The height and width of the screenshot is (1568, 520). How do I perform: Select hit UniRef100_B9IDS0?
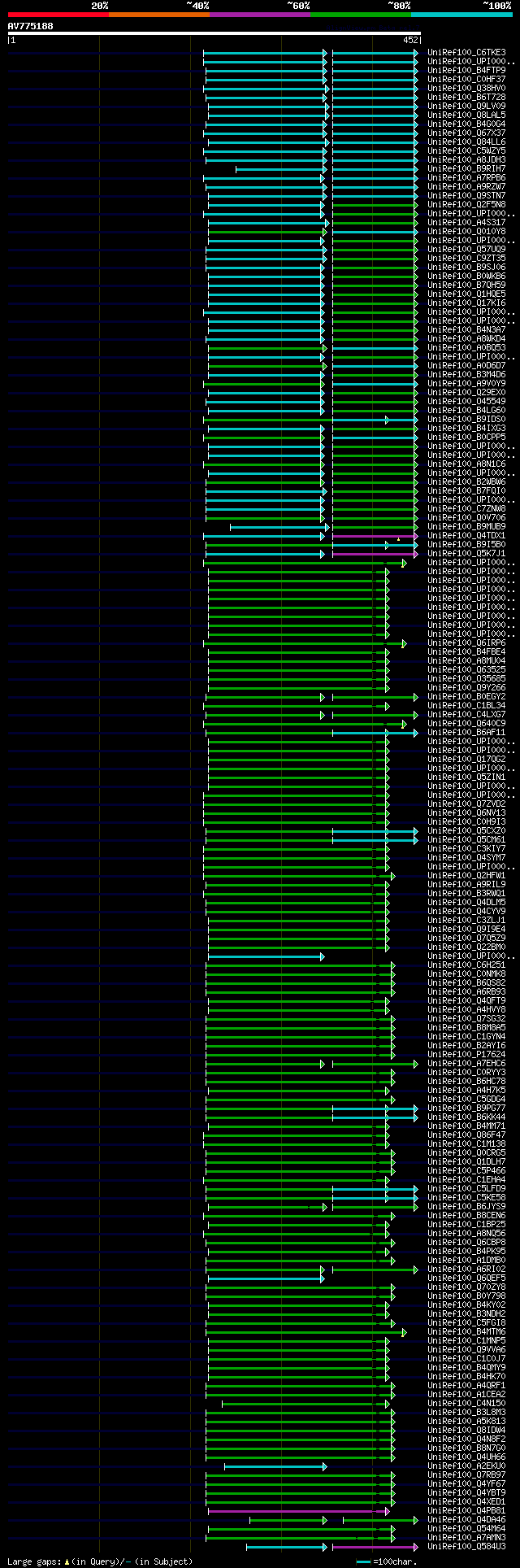point(466,420)
